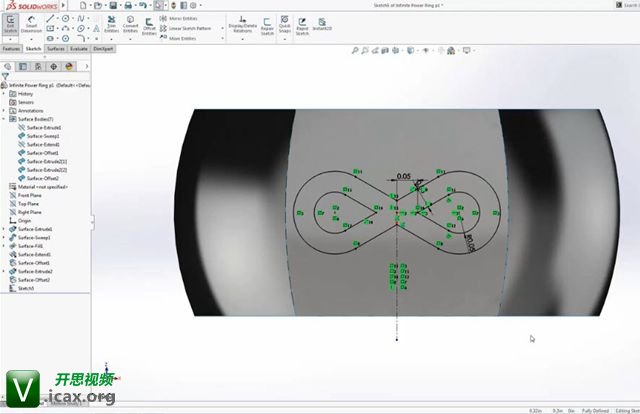Screen dimensions: 640x414
Task: Switch to the Features tab
Action: [x=11, y=48]
